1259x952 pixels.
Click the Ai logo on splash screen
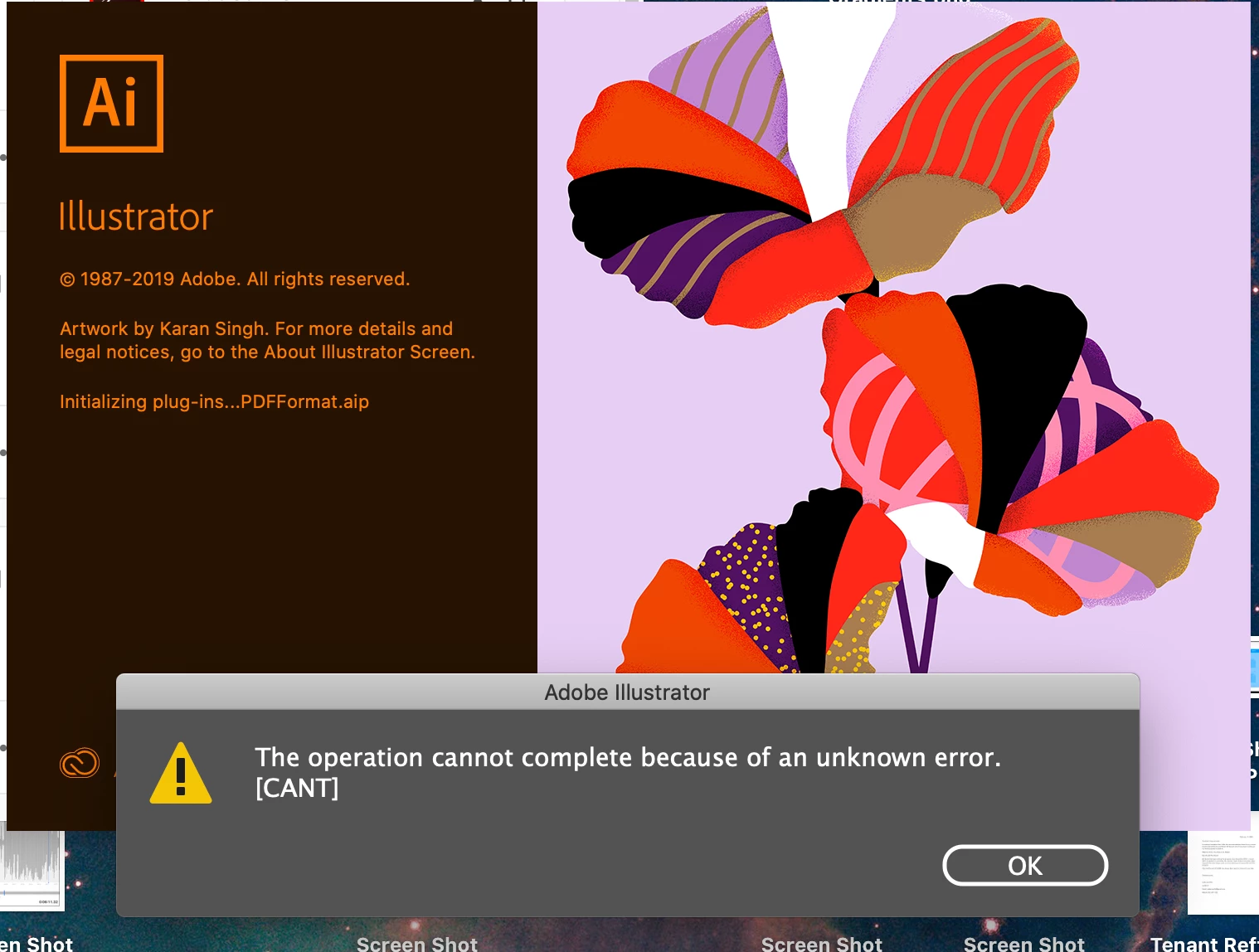(x=111, y=104)
